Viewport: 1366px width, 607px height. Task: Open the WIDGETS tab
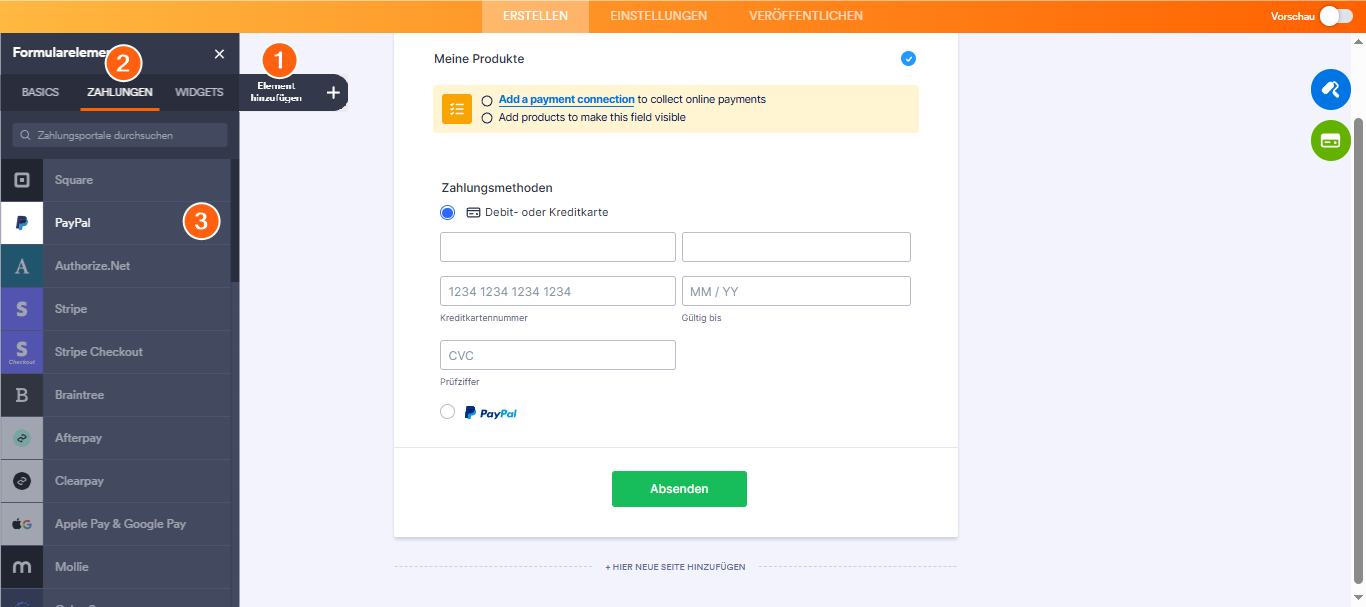tap(199, 92)
